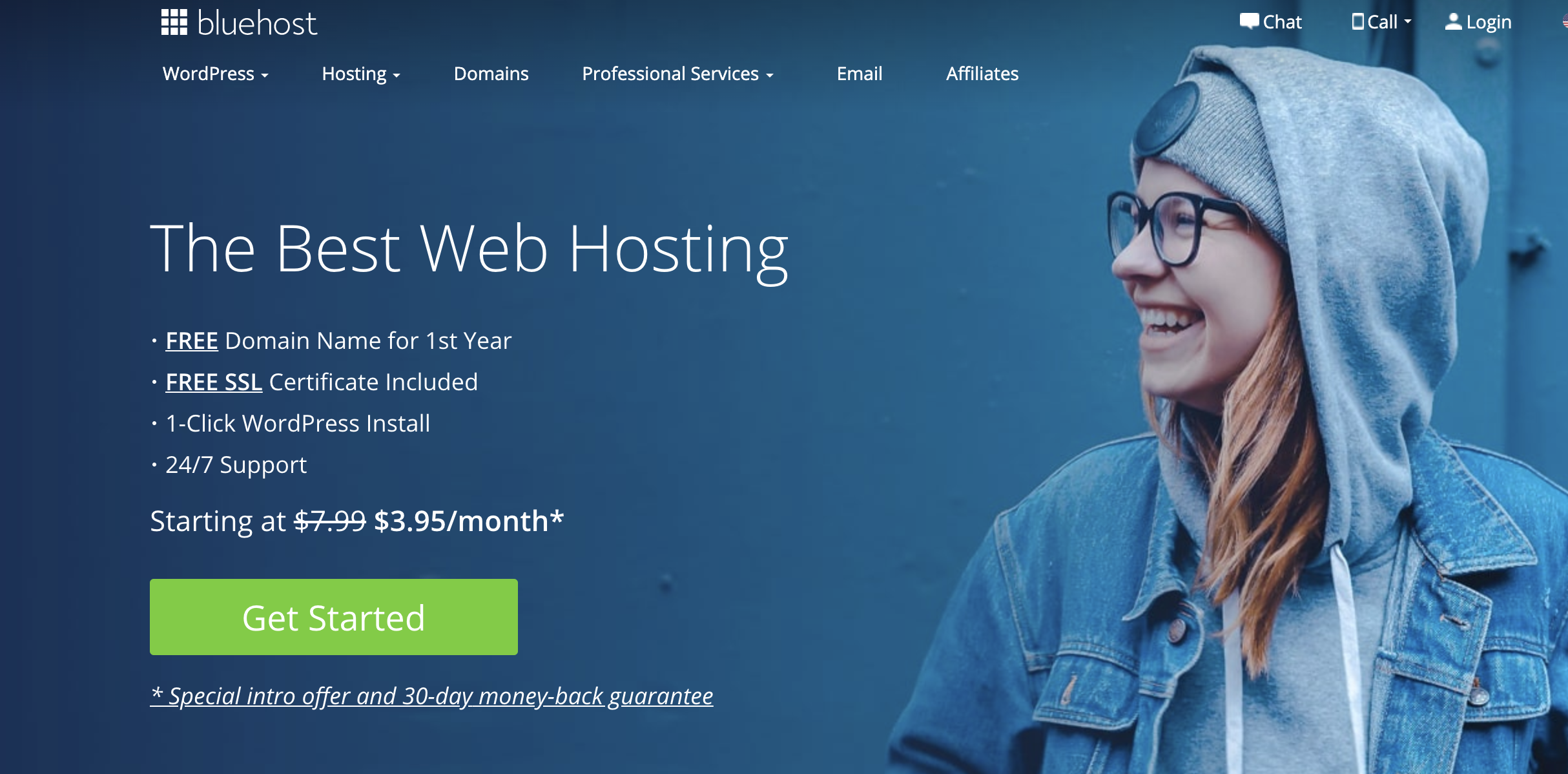
Task: Click the Login text link
Action: [x=1489, y=22]
